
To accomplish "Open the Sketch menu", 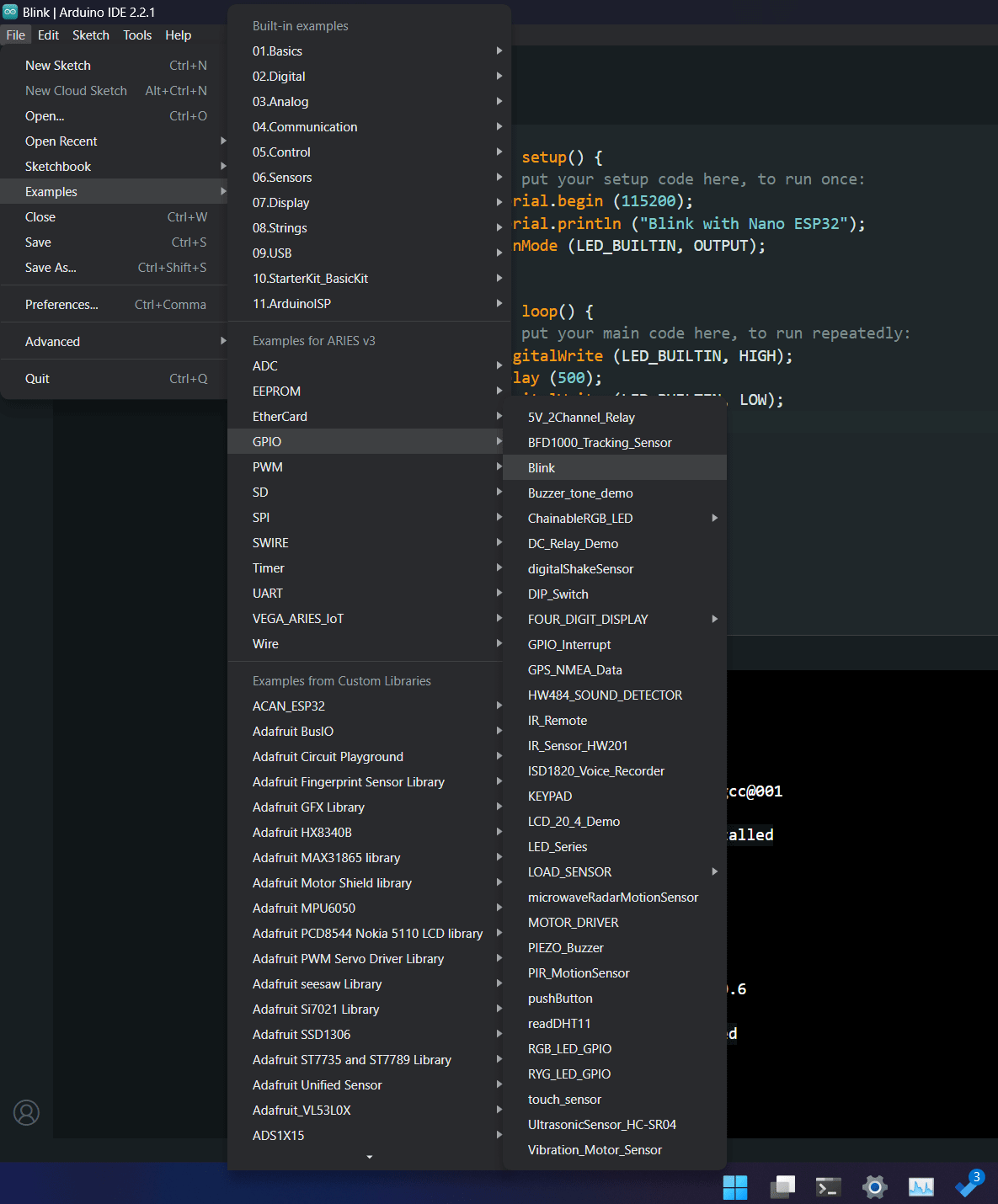I will tap(91, 35).
